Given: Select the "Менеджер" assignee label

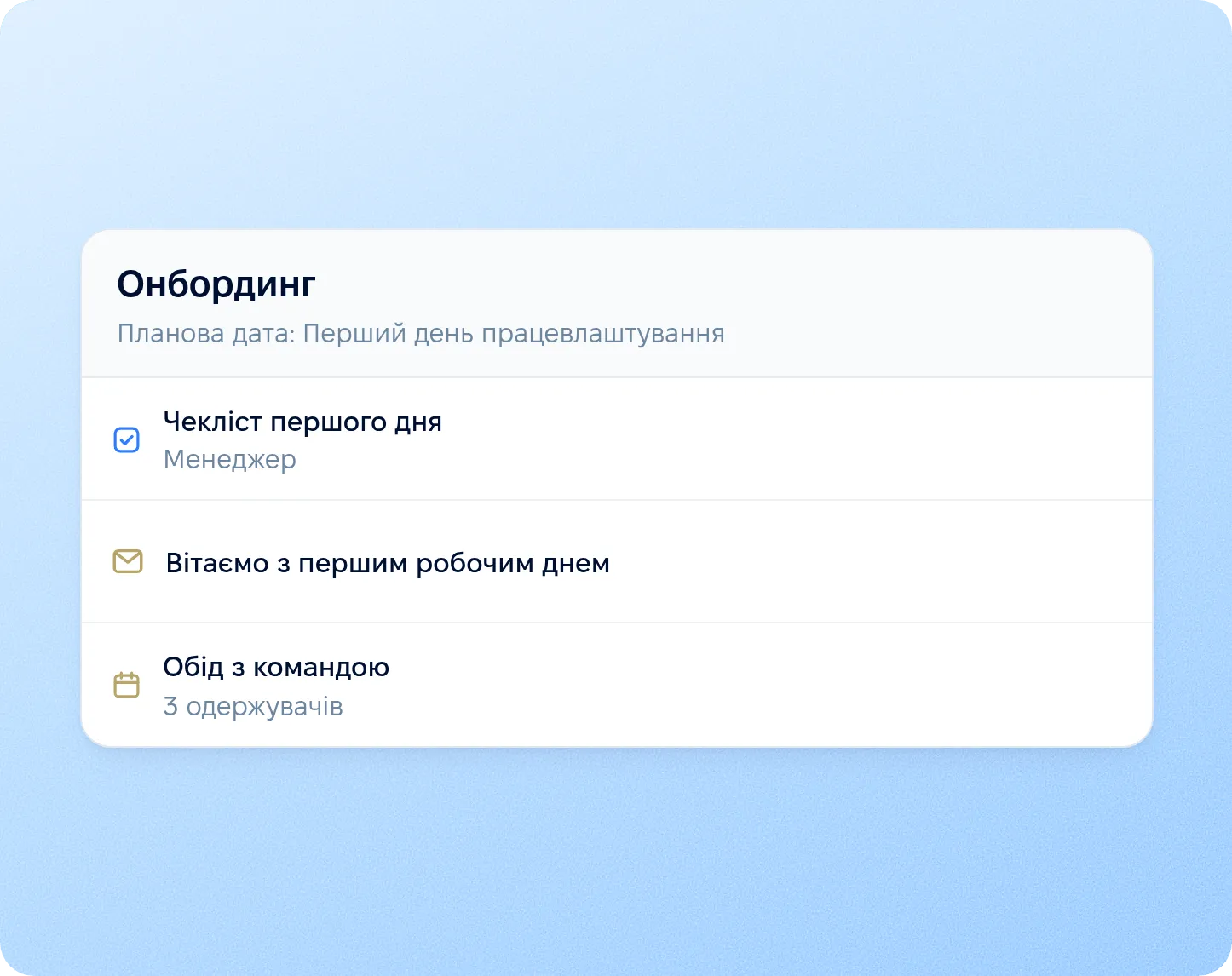Looking at the screenshot, I should [x=230, y=459].
